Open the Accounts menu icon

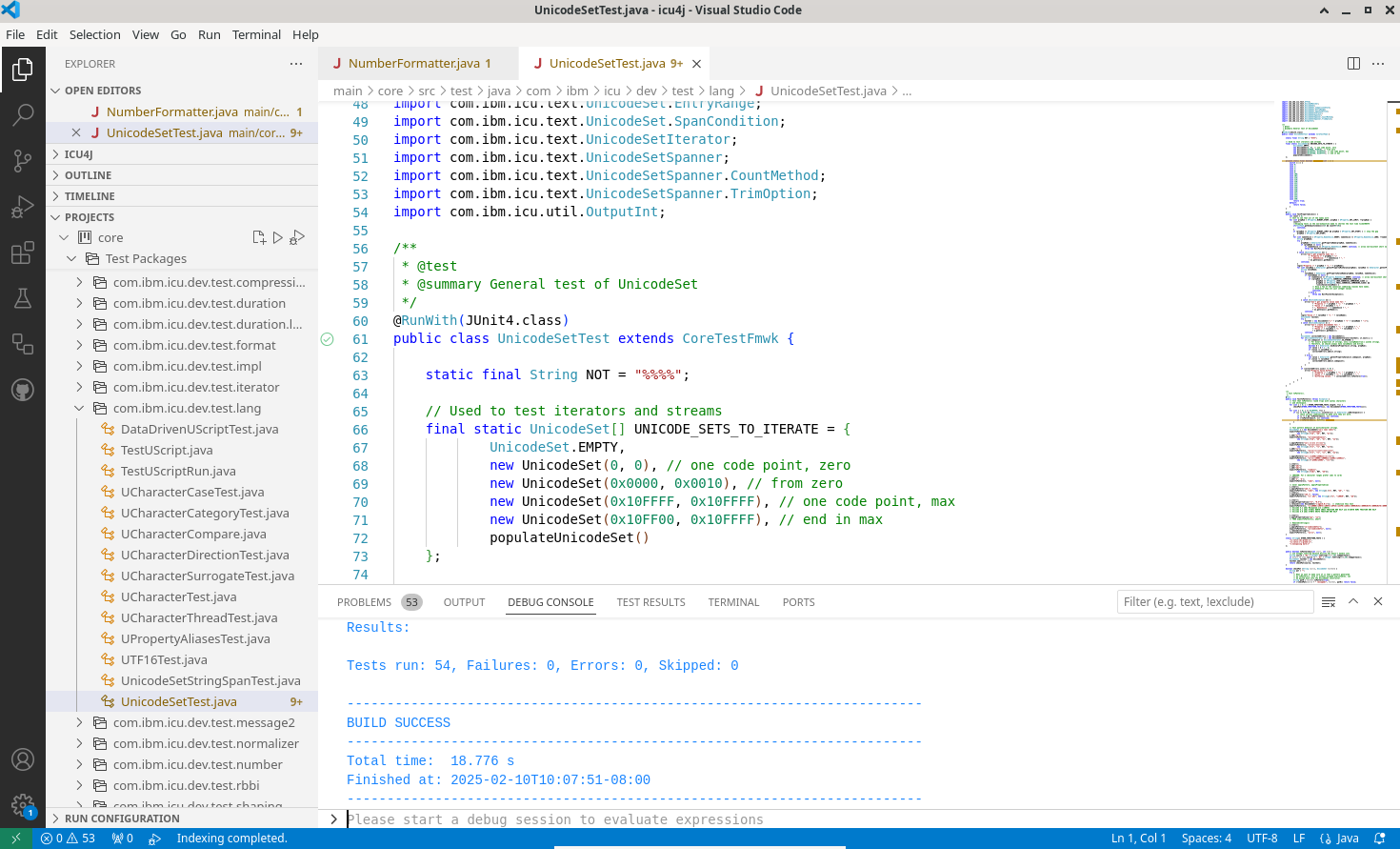23,759
